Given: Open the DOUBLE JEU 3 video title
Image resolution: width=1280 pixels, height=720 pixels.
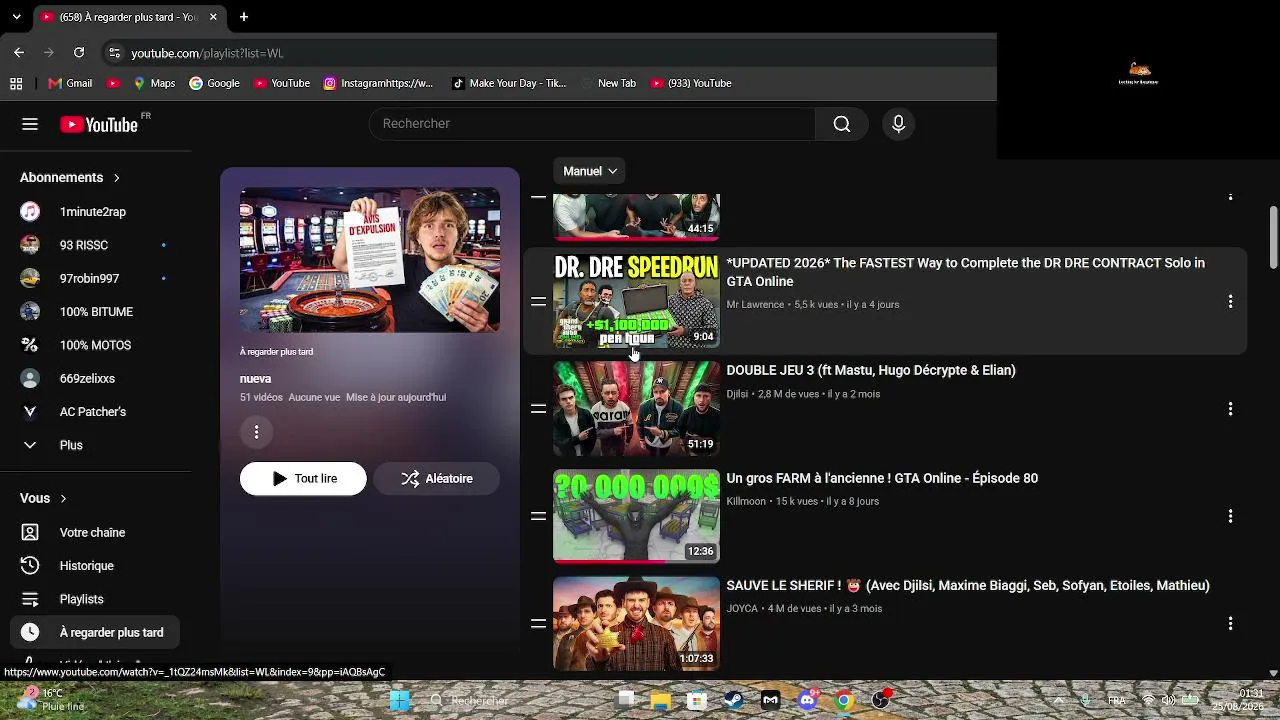Looking at the screenshot, I should [871, 371].
